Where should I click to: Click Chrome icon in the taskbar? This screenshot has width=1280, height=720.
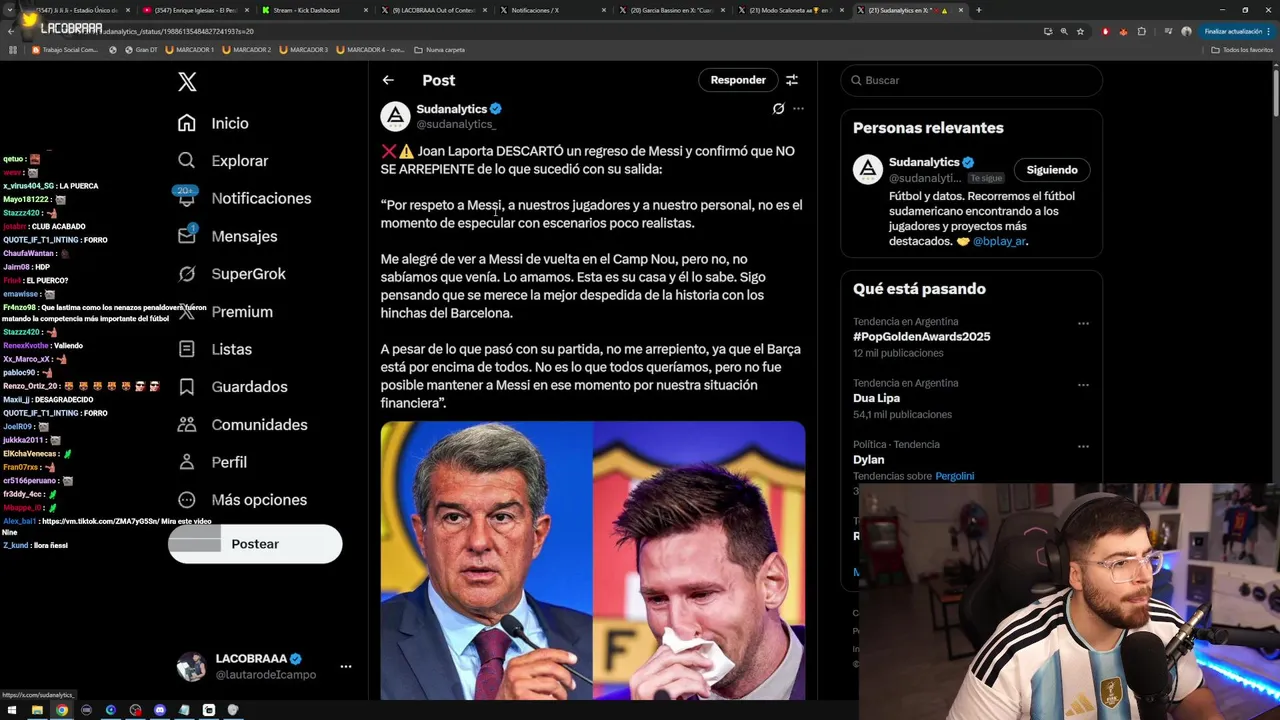(62, 710)
